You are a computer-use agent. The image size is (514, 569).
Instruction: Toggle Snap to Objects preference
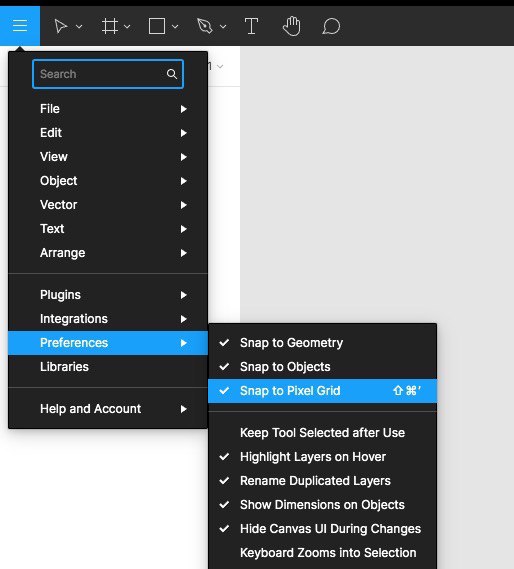(323, 367)
